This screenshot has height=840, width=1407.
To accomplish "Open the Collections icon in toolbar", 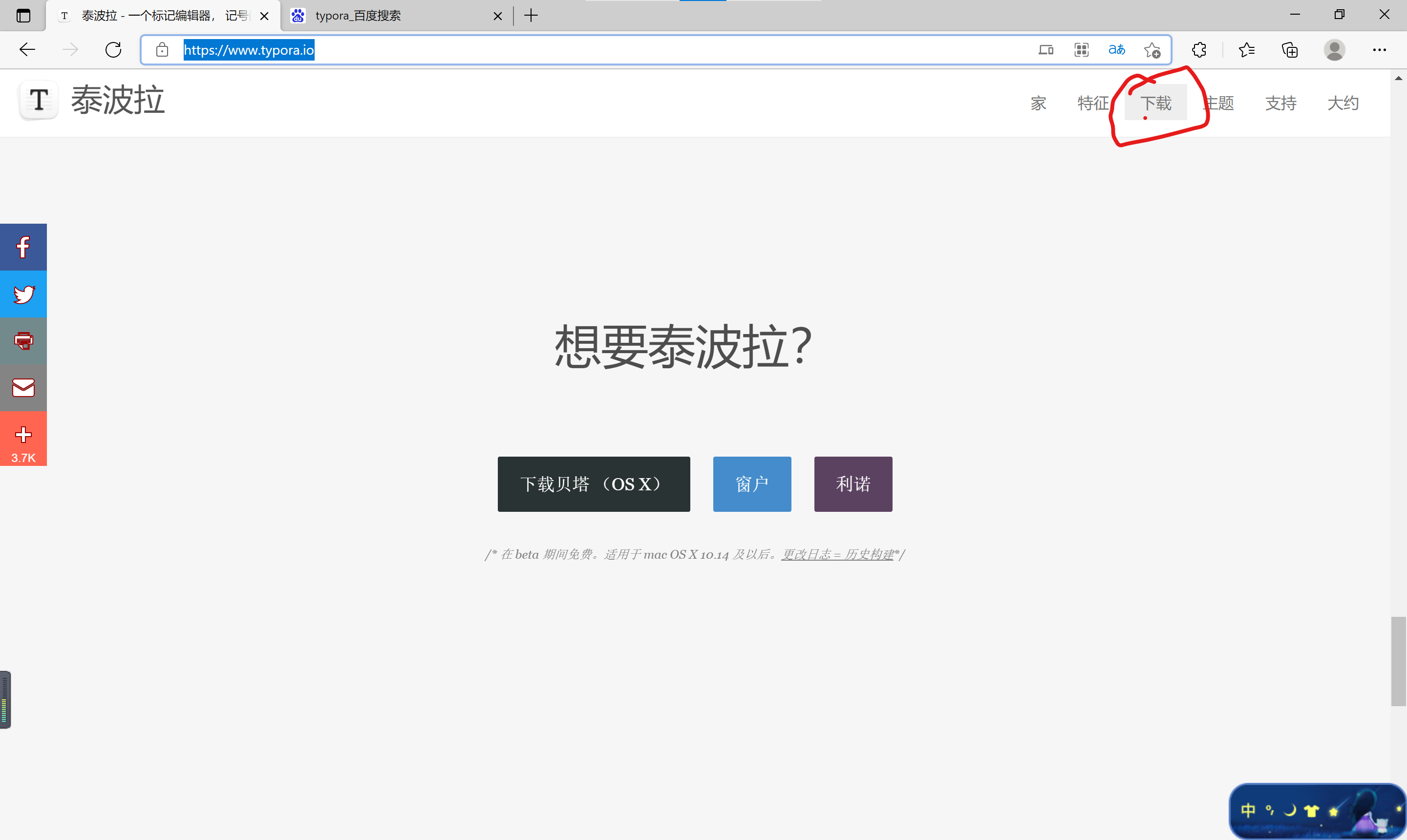I will [1289, 50].
